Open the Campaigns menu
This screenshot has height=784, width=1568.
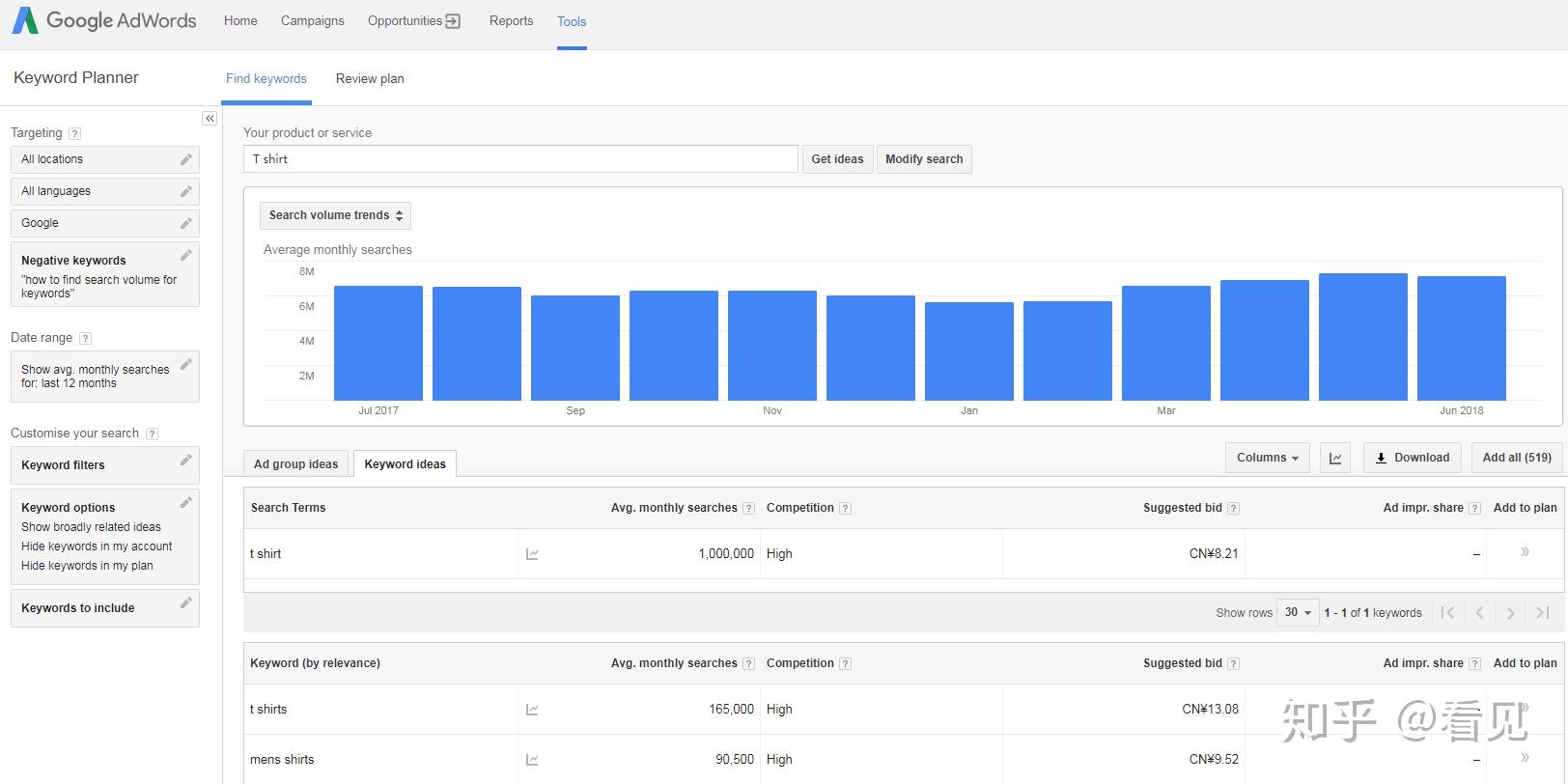click(312, 20)
